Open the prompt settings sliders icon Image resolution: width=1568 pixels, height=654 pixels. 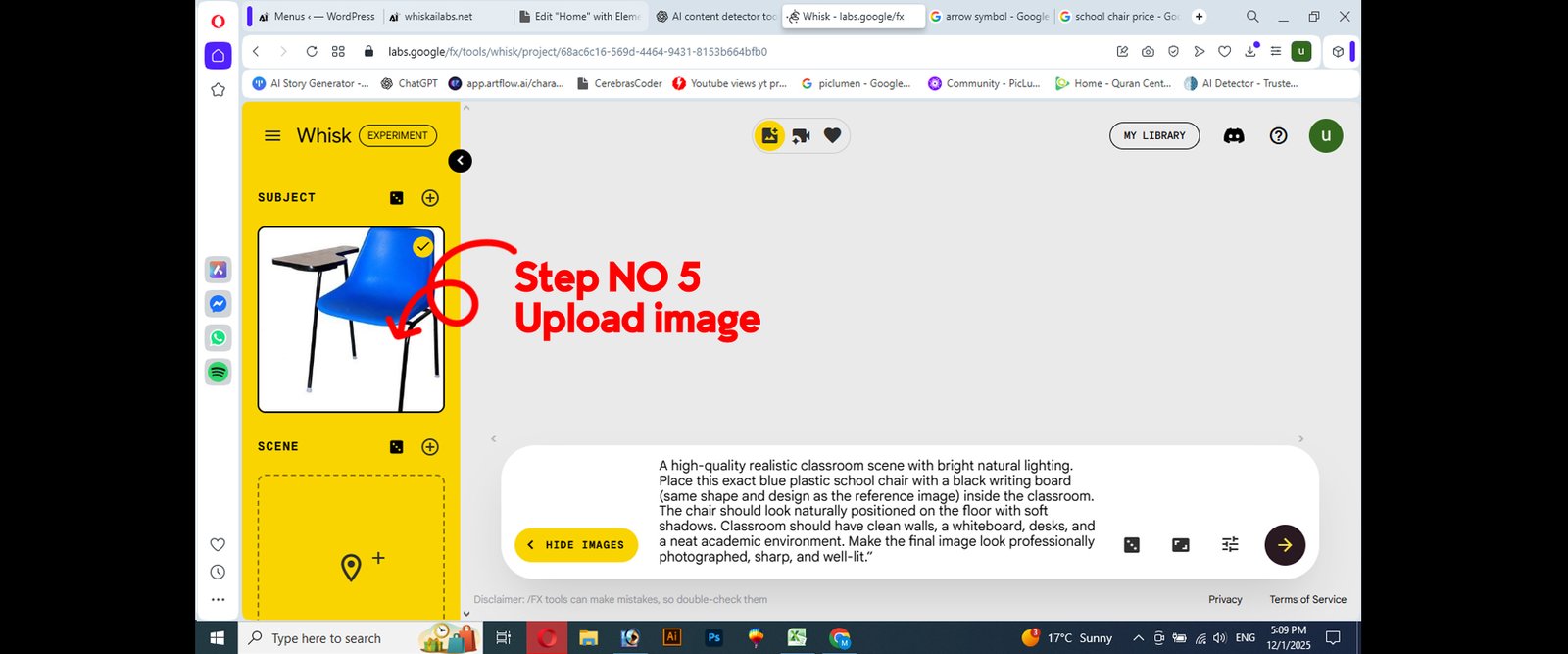click(x=1230, y=545)
